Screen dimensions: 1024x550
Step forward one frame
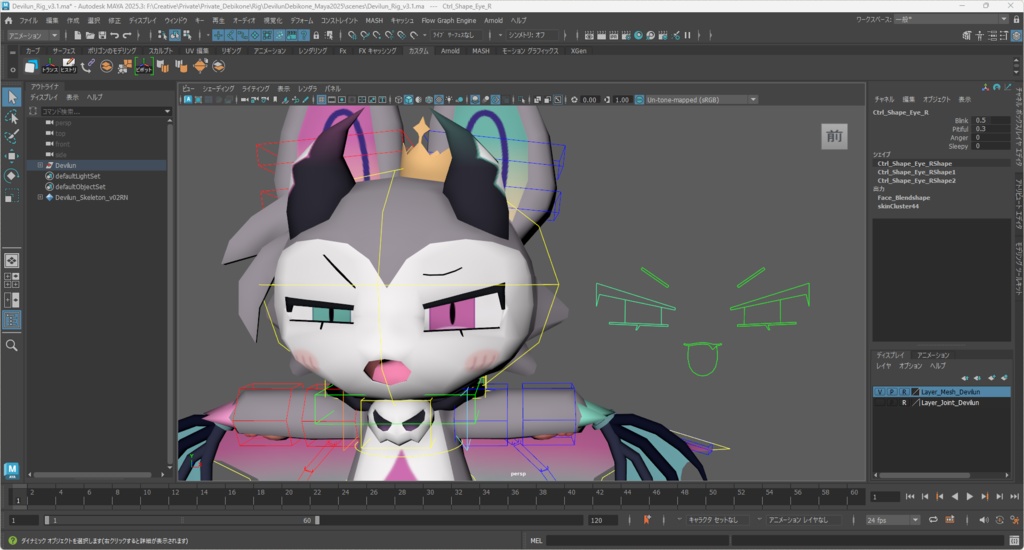(999, 496)
